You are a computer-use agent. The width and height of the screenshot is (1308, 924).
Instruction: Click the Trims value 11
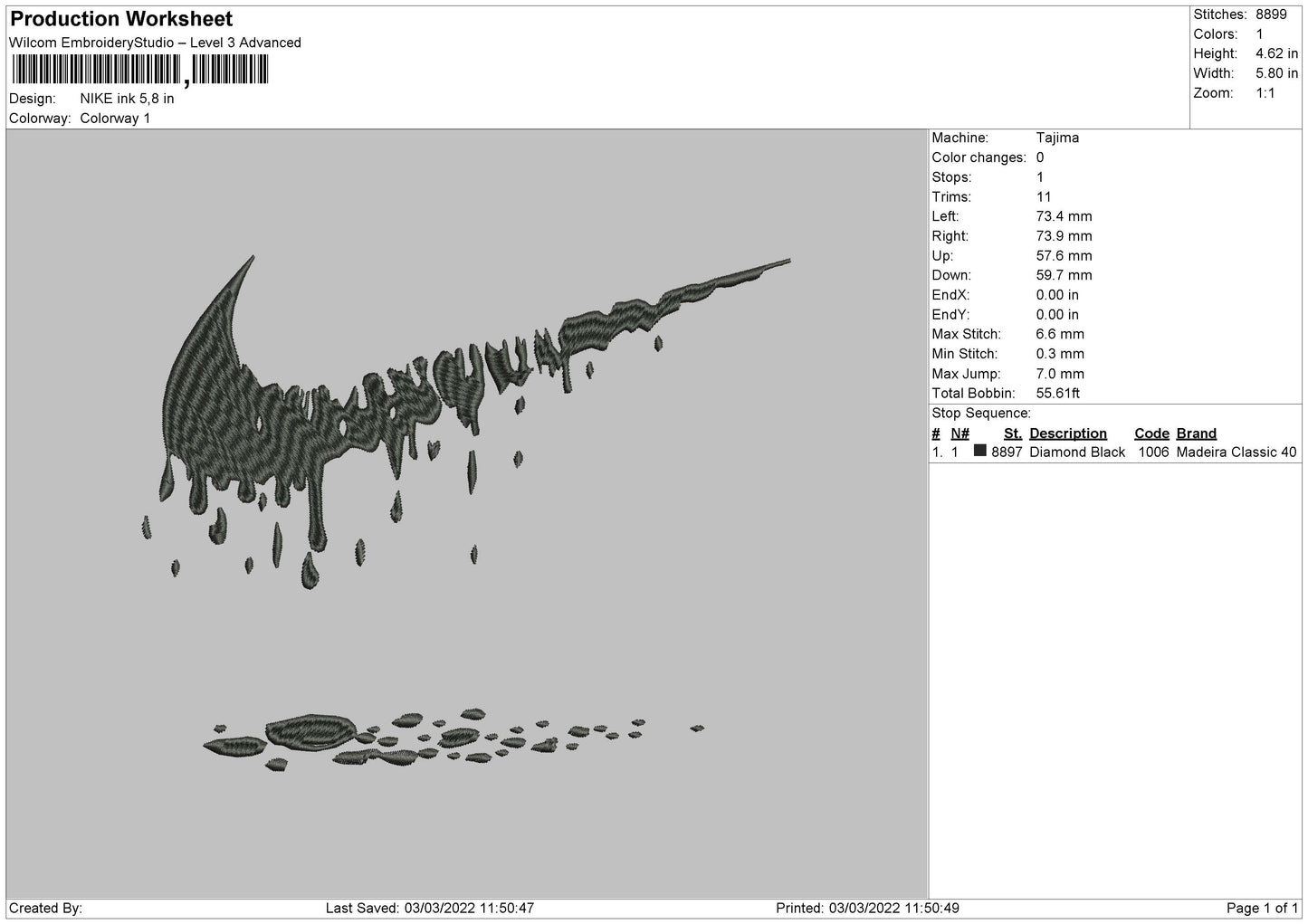(x=1044, y=197)
